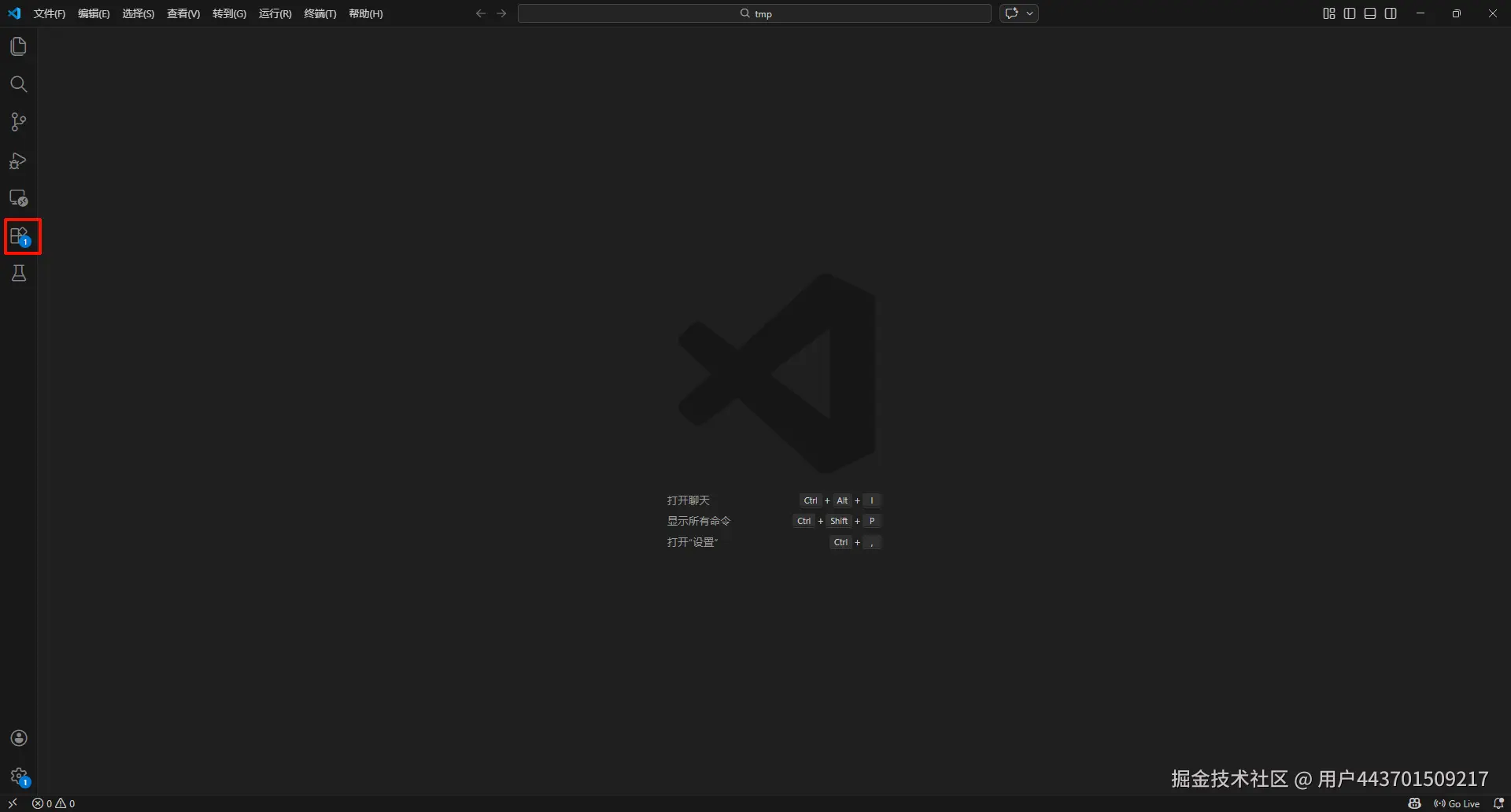Open the 编辑(E) menu
Viewport: 1511px width, 812px height.
click(94, 13)
